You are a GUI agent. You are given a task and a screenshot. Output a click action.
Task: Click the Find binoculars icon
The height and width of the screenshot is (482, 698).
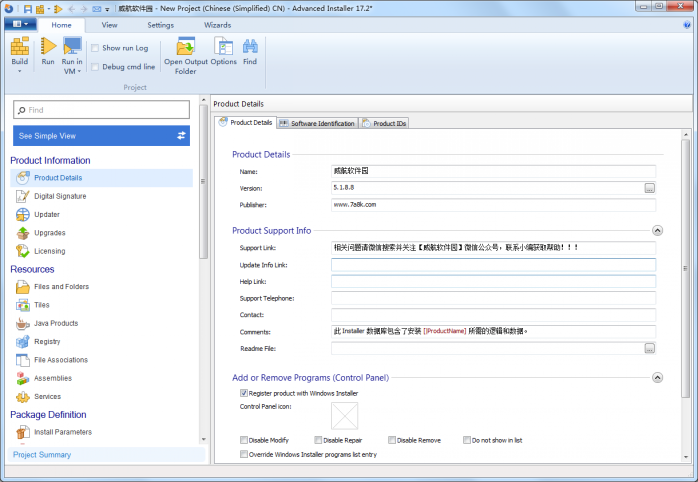tap(250, 46)
